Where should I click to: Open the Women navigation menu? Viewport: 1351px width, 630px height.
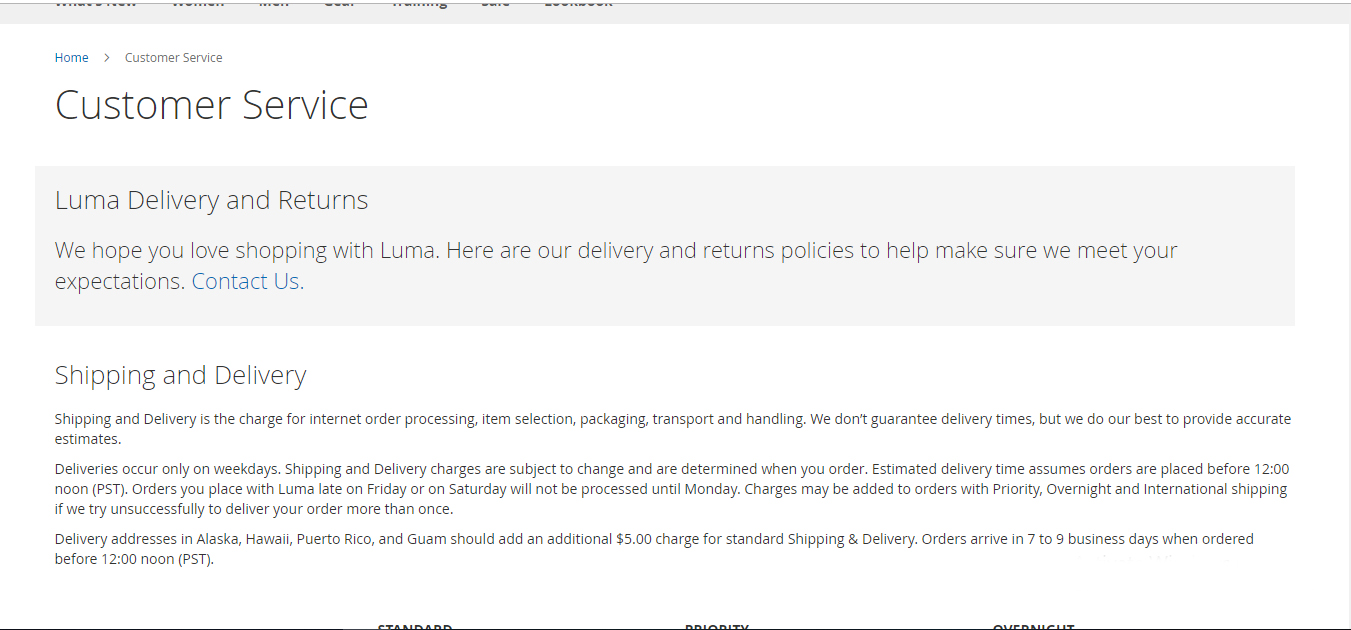(197, 4)
